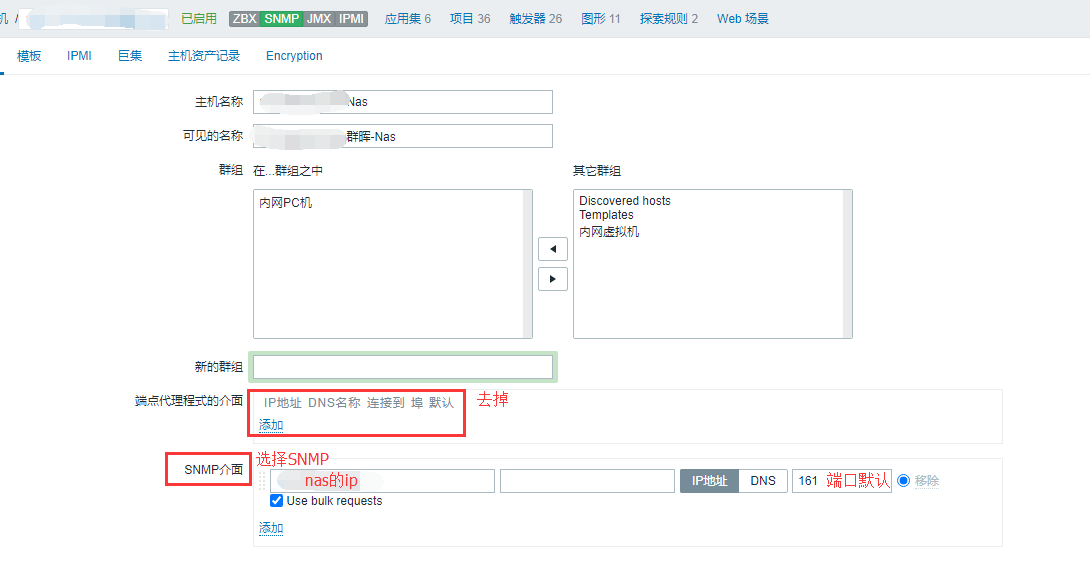Open the 图形 11 link
This screenshot has width=1090, height=561.
click(601, 19)
